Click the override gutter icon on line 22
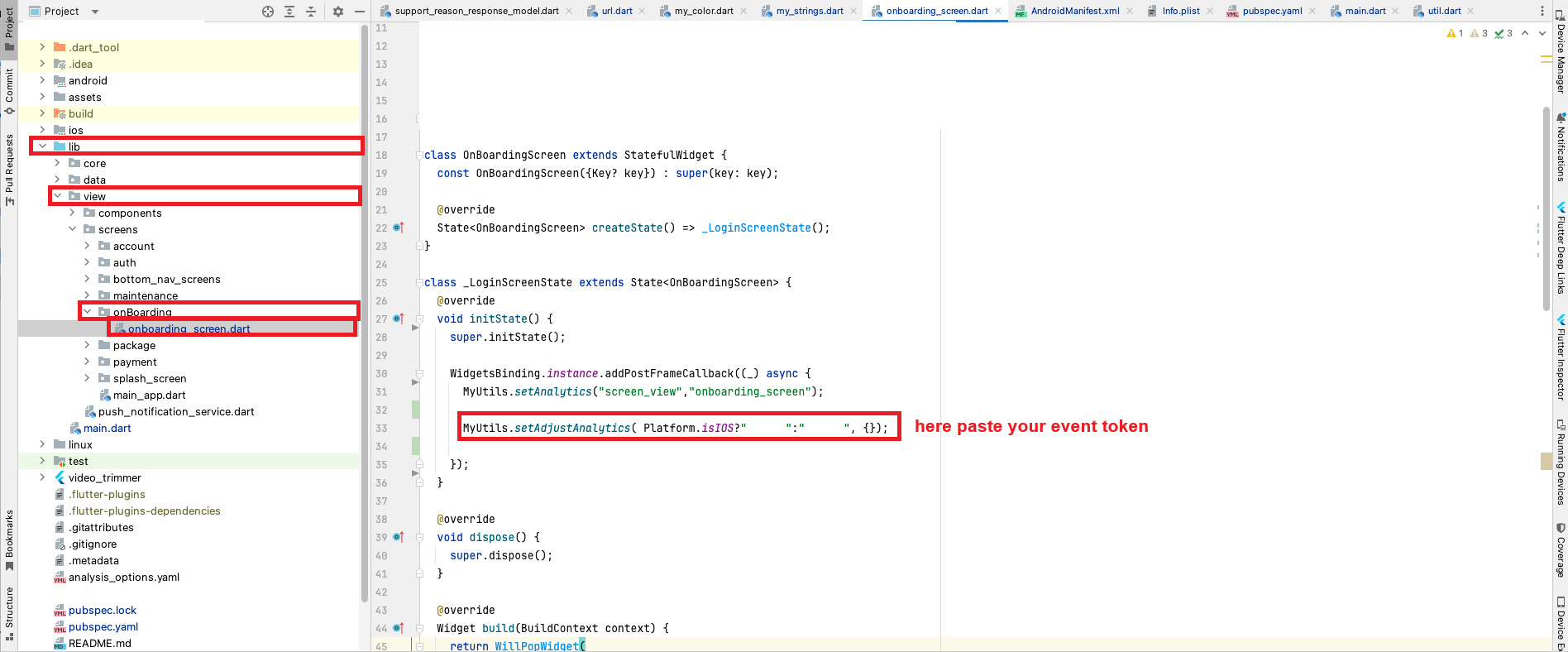The width and height of the screenshot is (1568, 652). tap(398, 228)
